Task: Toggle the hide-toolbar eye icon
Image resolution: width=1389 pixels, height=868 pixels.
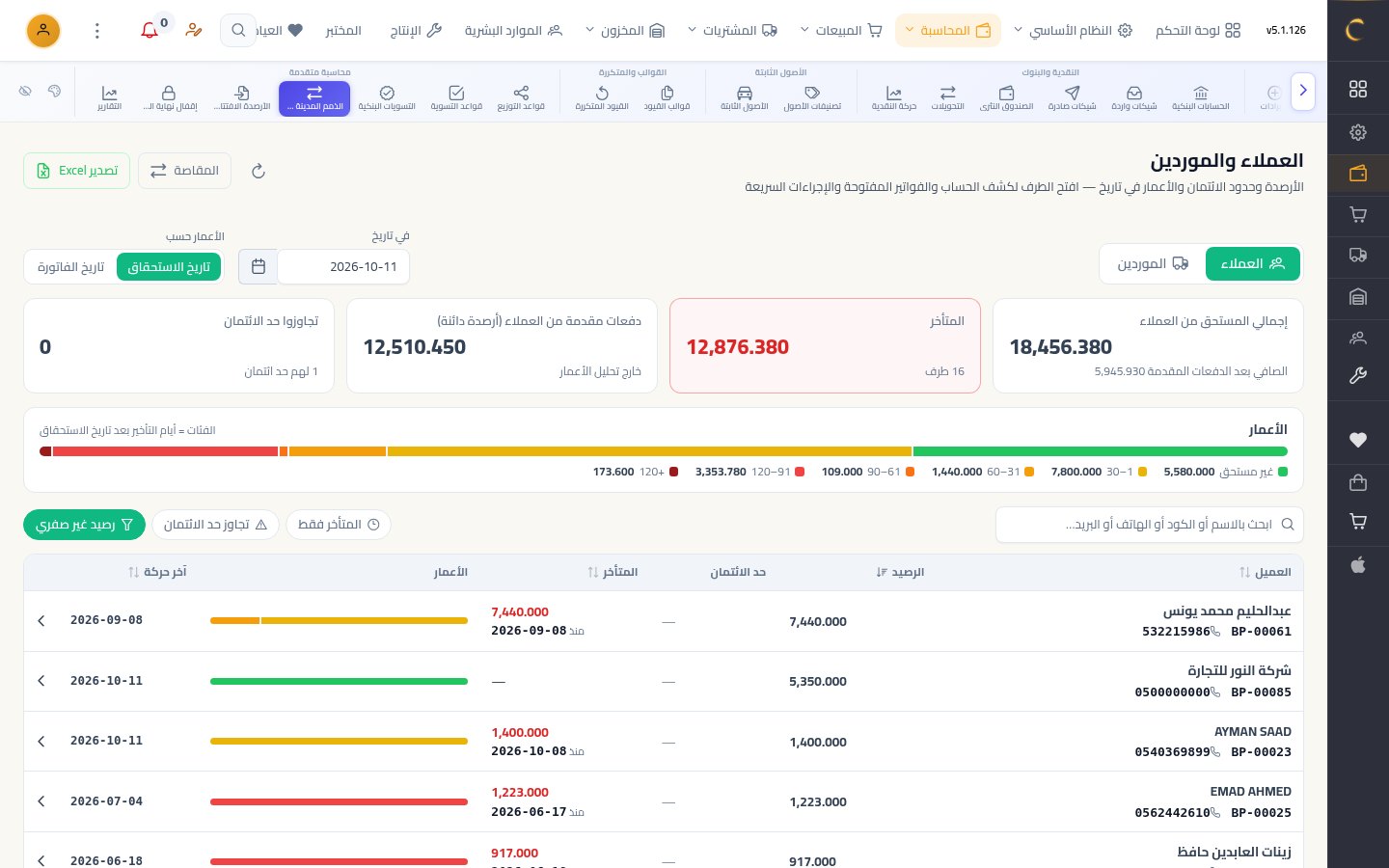Action: pos(25,91)
